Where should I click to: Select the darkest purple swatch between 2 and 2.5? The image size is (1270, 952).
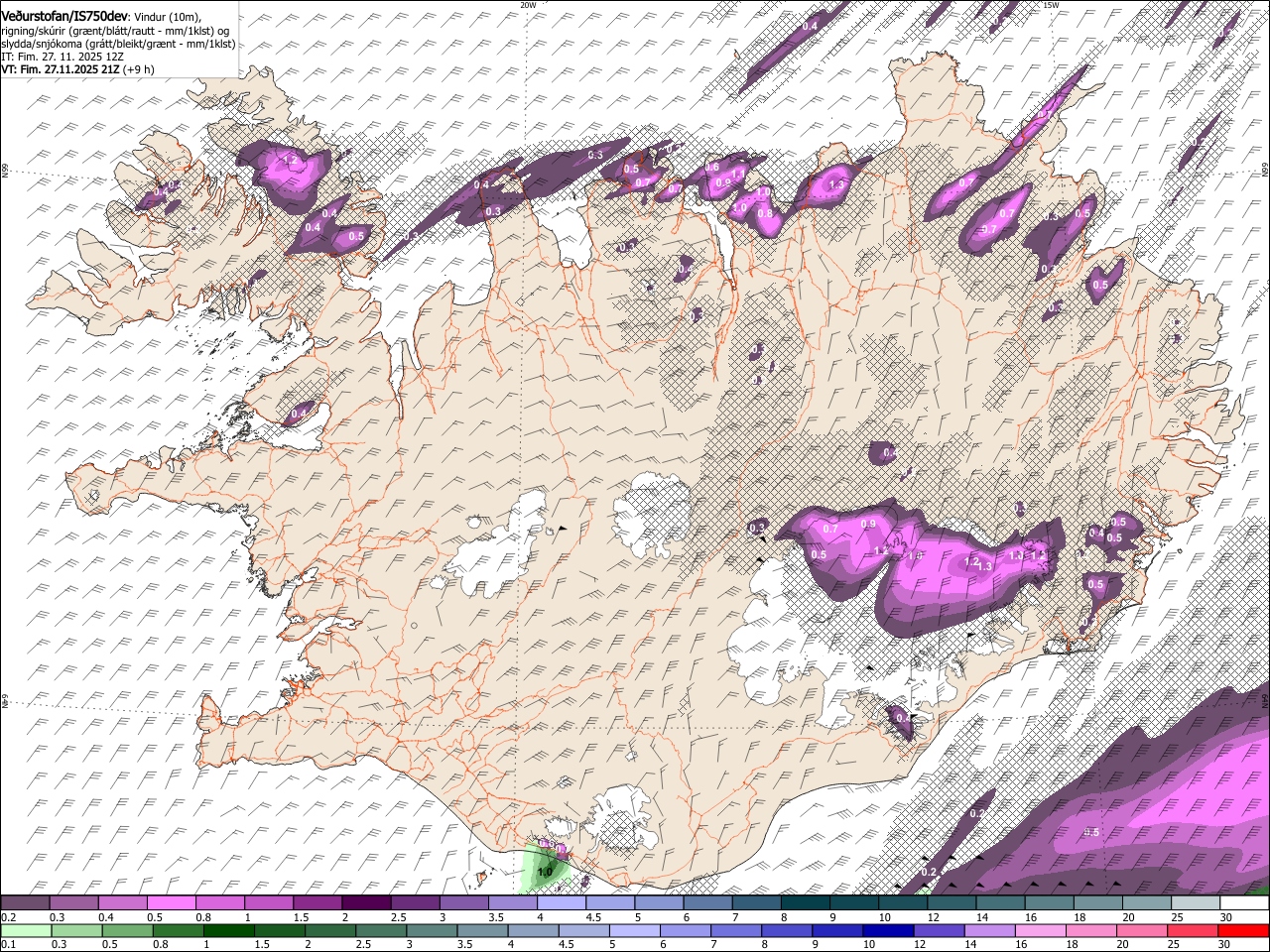(366, 903)
